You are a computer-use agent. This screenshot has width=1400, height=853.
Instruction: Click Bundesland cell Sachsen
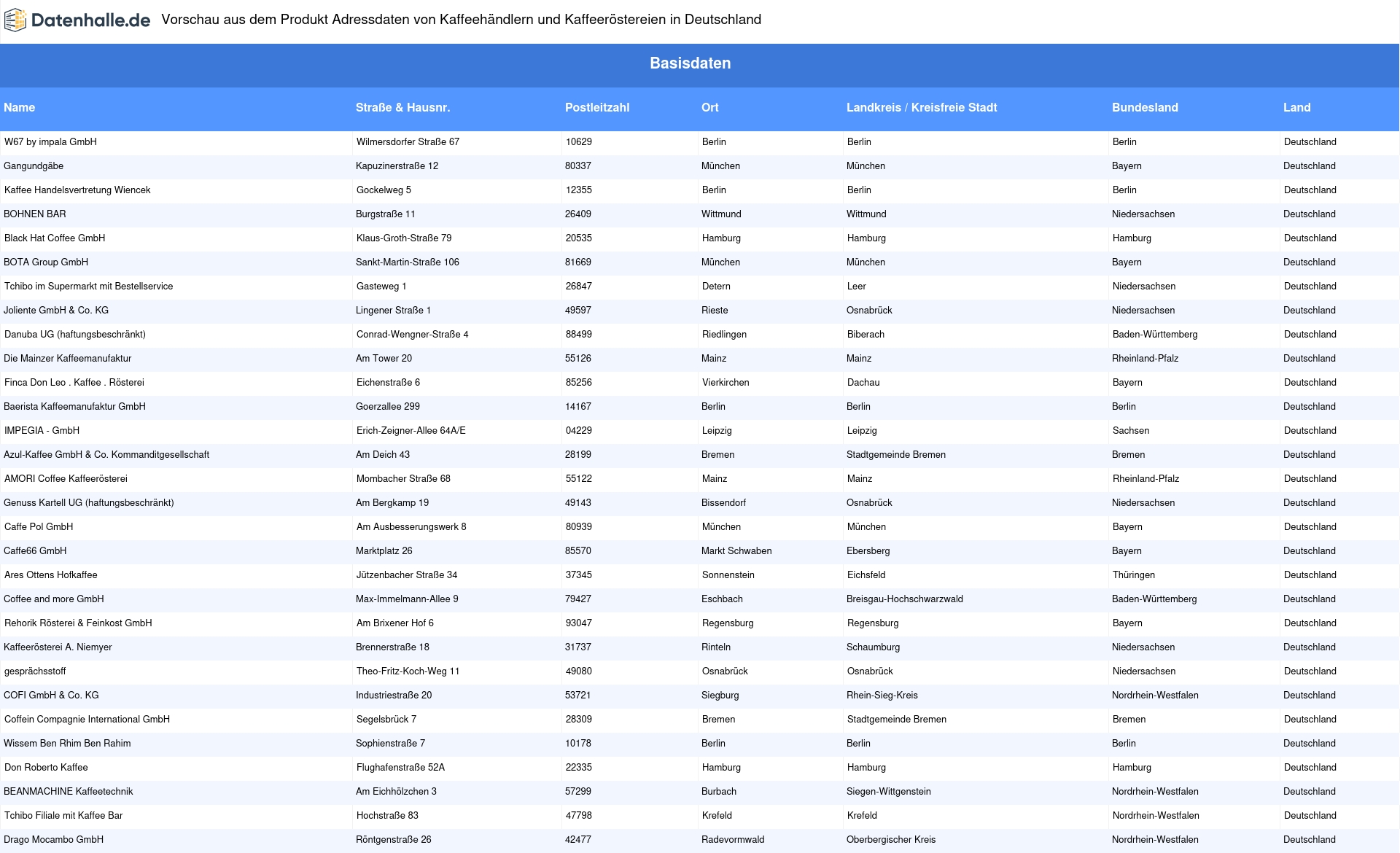1131,431
